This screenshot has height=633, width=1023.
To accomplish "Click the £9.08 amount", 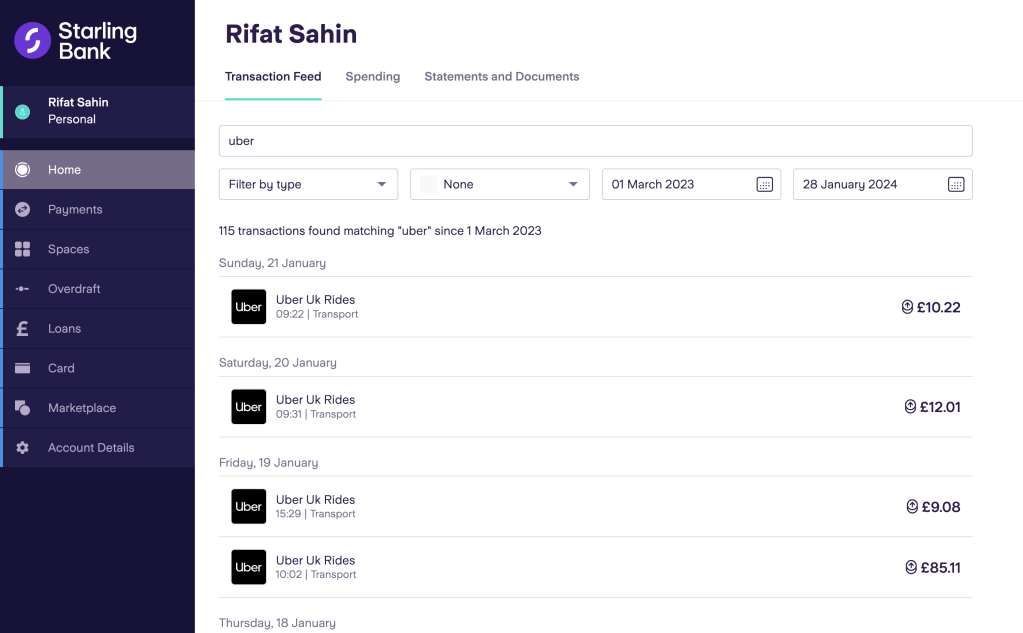I will tap(941, 507).
